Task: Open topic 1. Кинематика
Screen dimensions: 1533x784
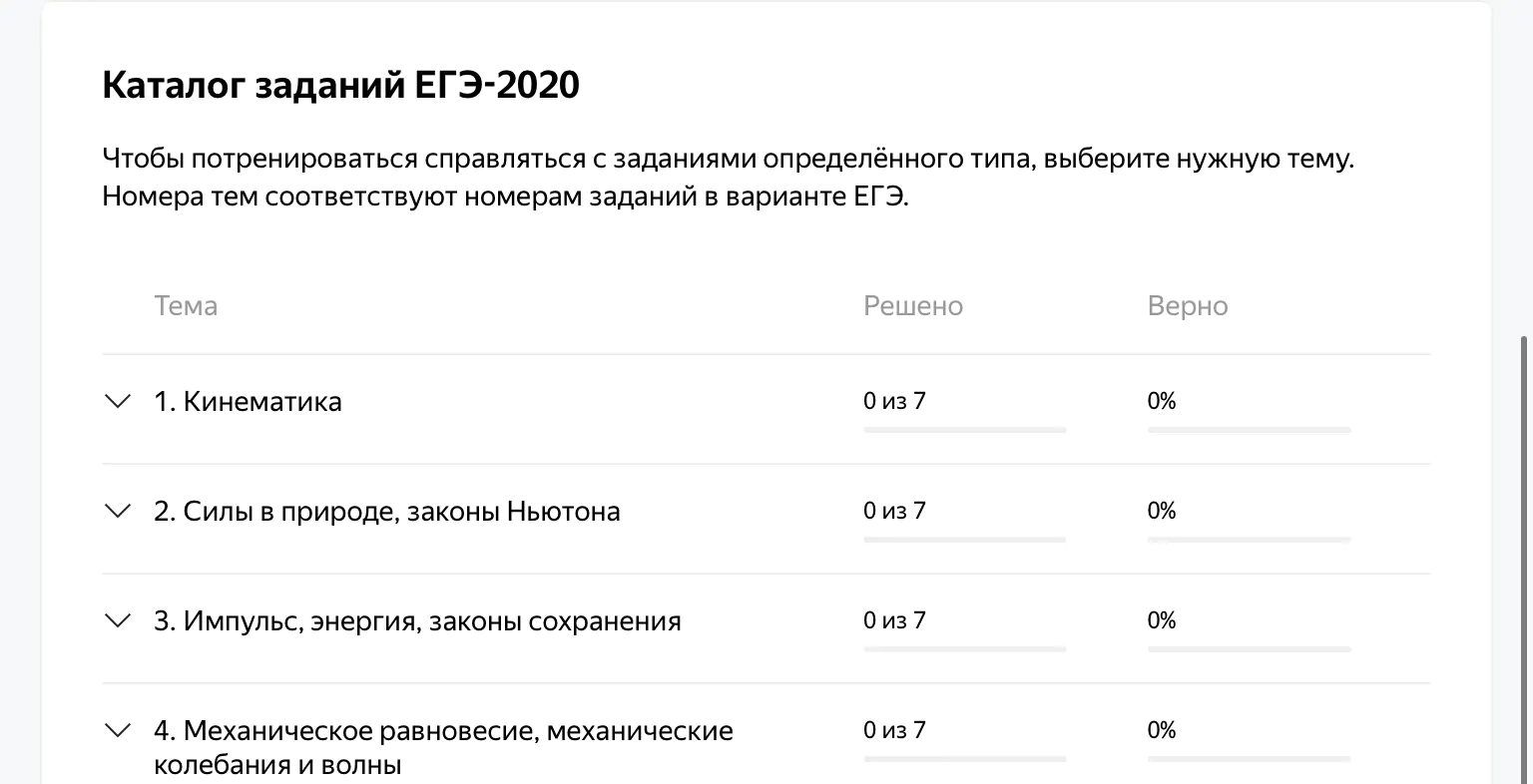Action: tap(248, 401)
